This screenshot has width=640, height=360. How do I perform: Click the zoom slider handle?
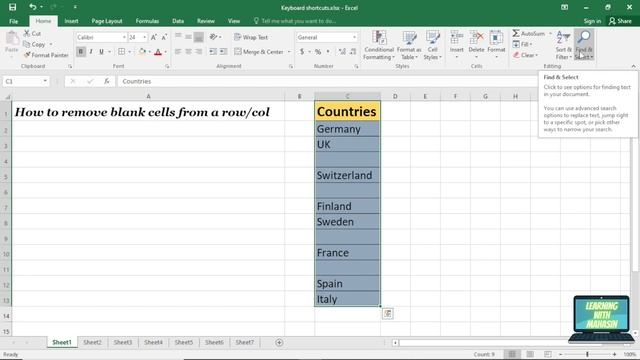click(x=587, y=354)
